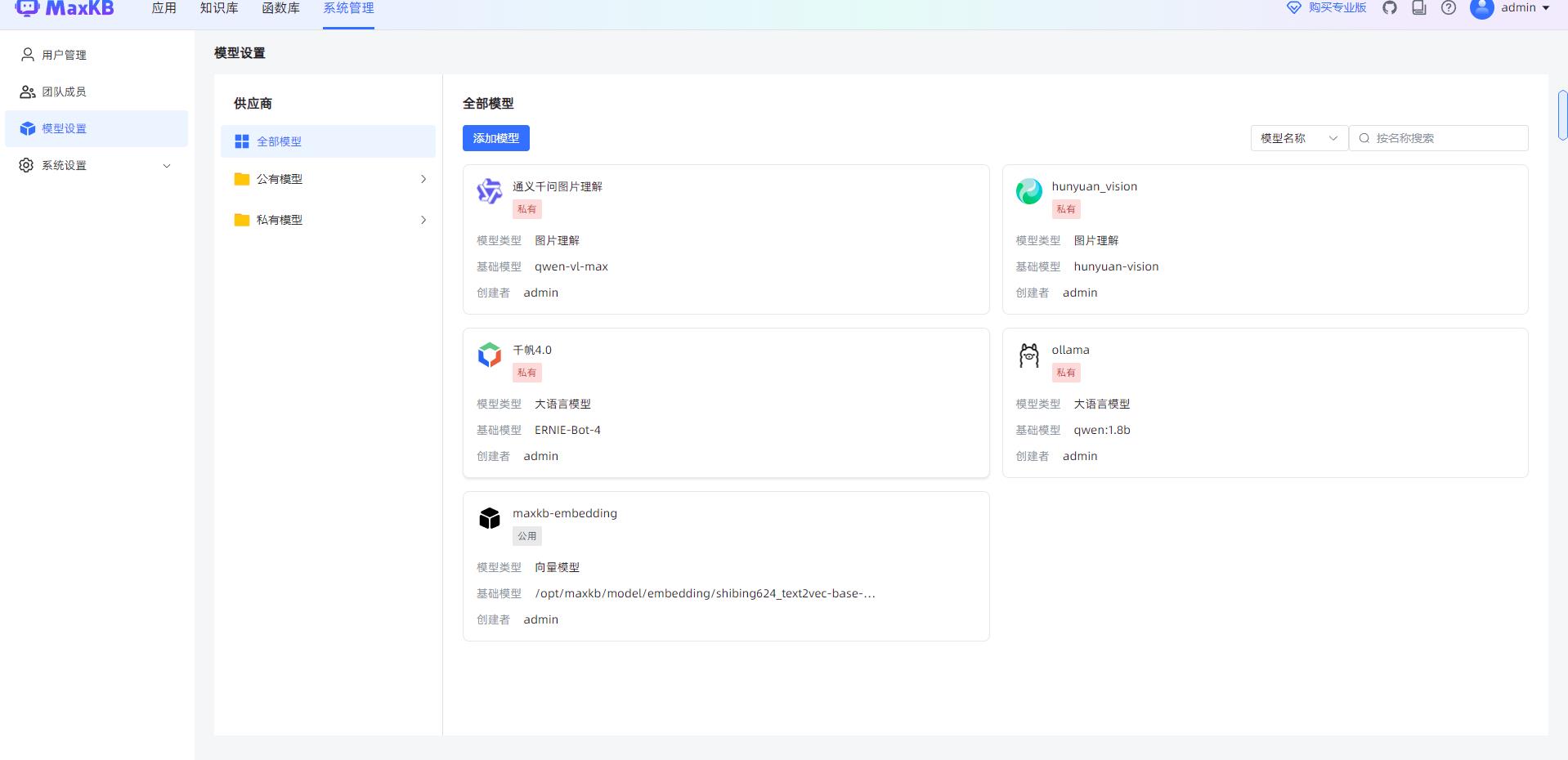This screenshot has height=760, width=1568.
Task: Select 模型设置 in the sidebar
Action: click(96, 128)
